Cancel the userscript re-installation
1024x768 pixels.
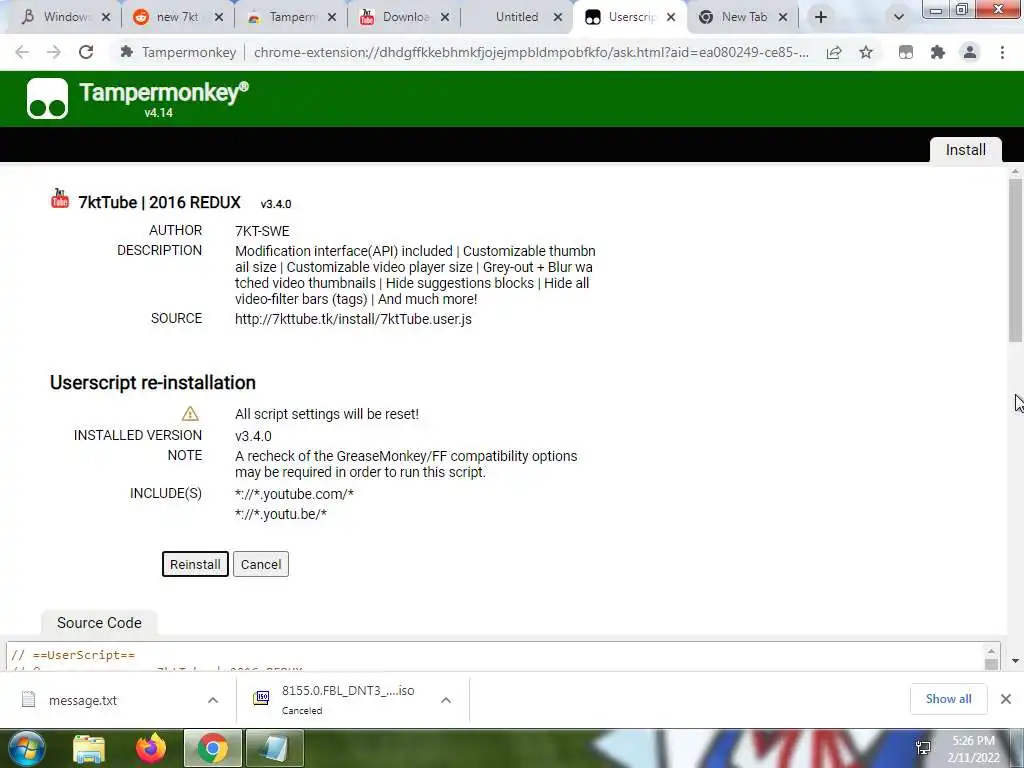pos(261,564)
